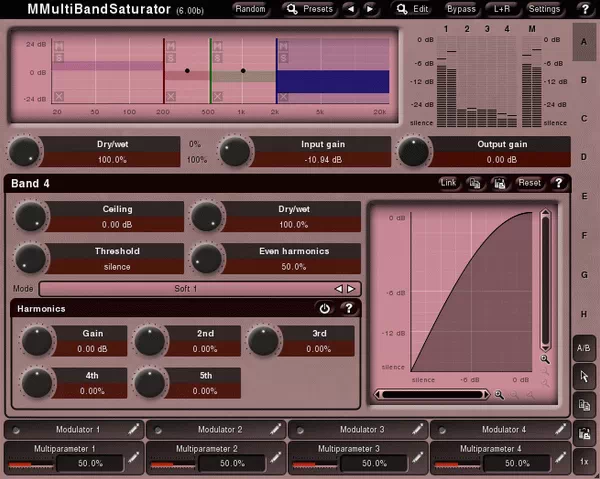This screenshot has height=479, width=600.
Task: Click the Even harmonics 50.0% value
Action: pyautogui.click(x=293, y=267)
